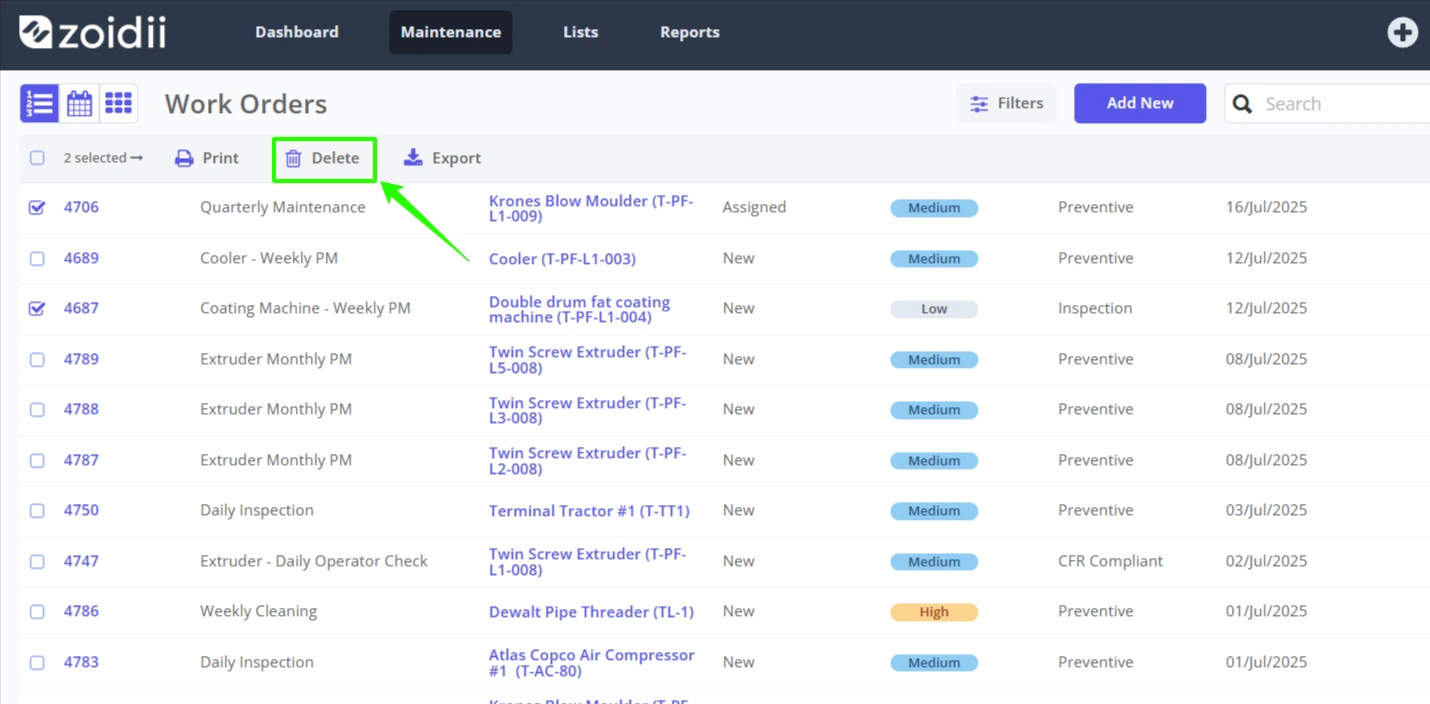Click the High priority badge

pos(934,612)
